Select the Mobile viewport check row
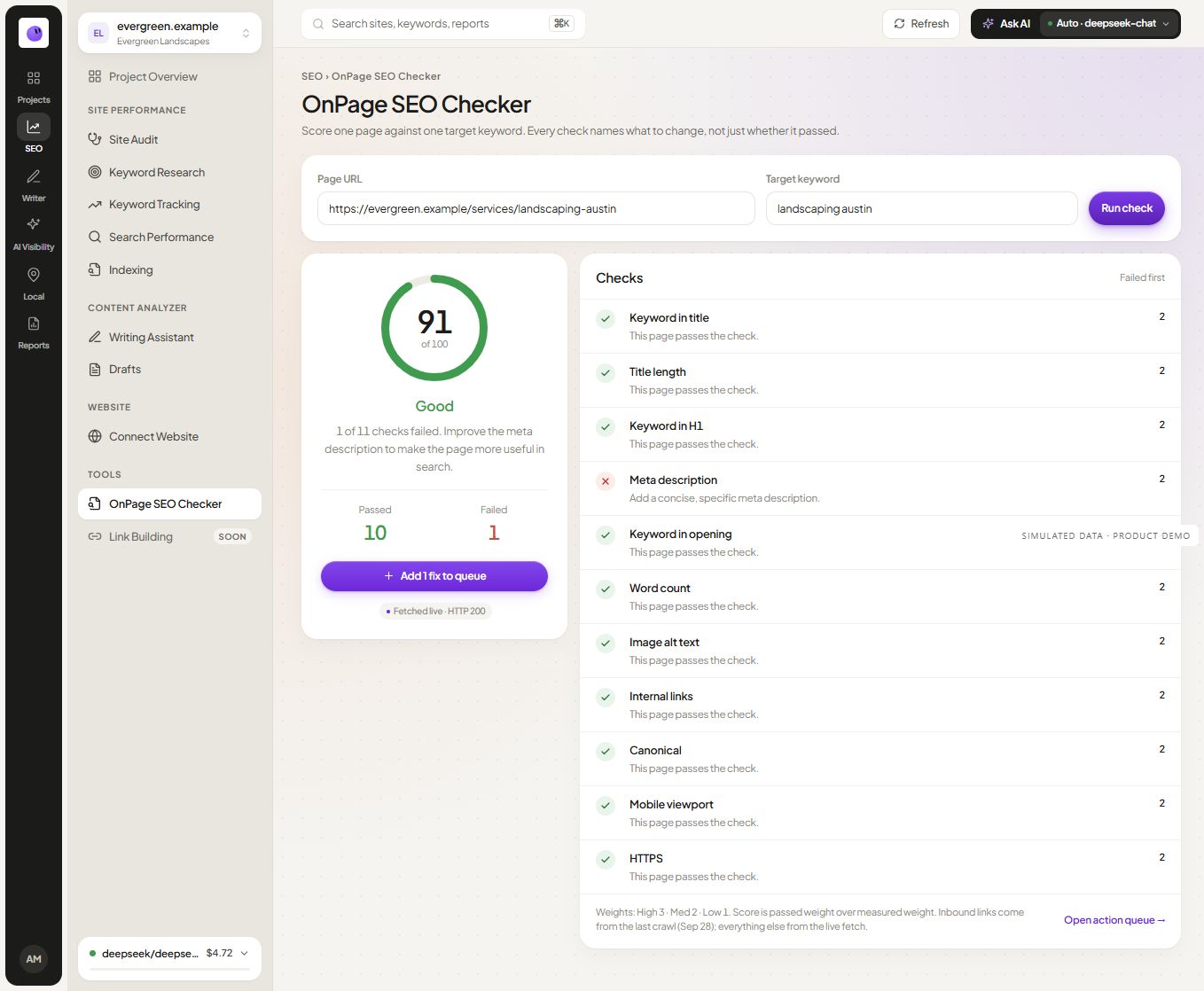Screen dimensions: 1204x991 [x=880, y=813]
